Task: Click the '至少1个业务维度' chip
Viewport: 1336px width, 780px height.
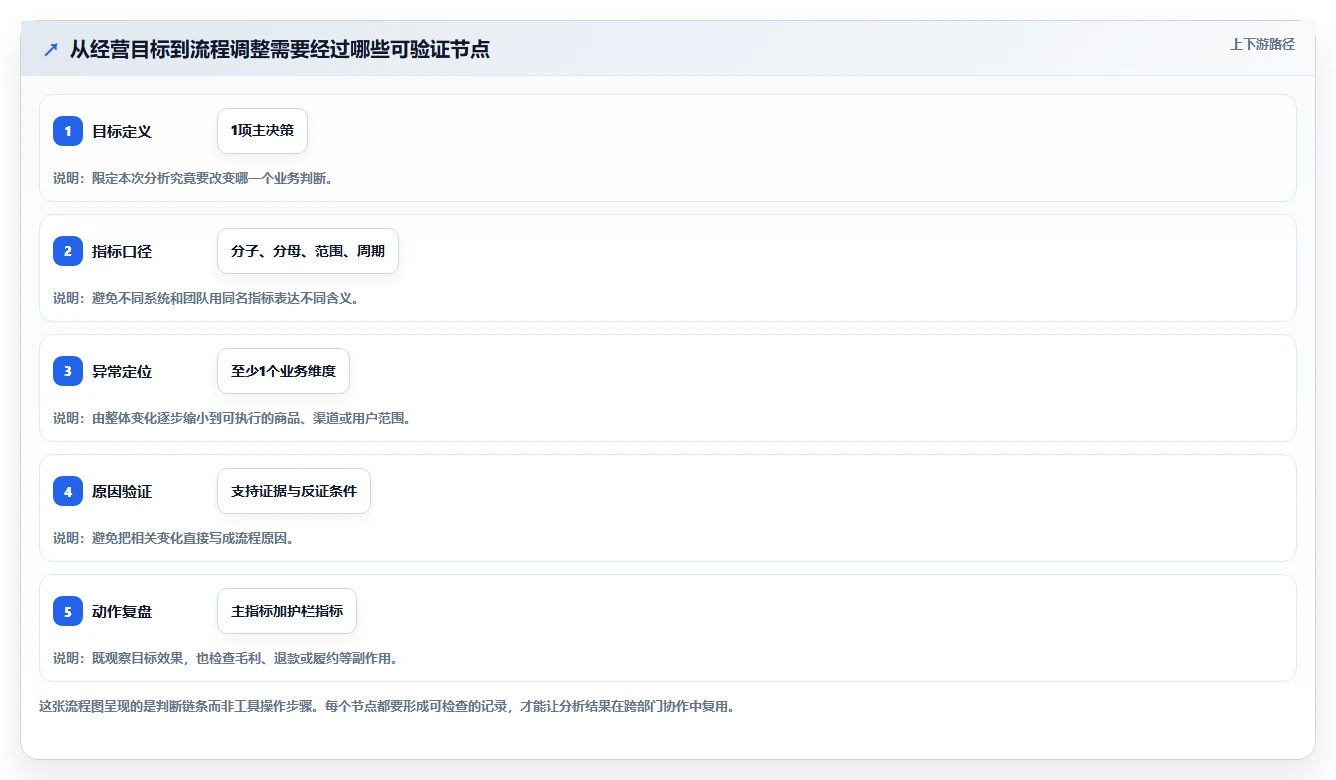Action: click(x=283, y=371)
